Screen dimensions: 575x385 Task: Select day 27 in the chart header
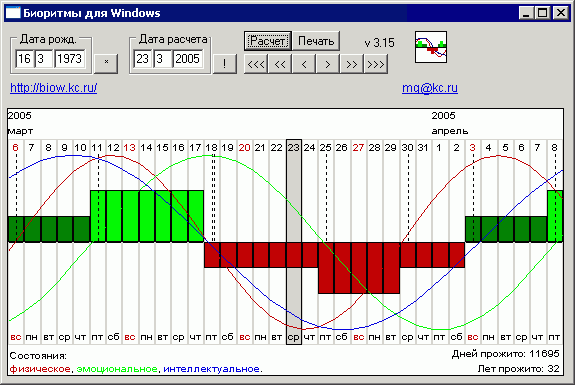pos(358,147)
